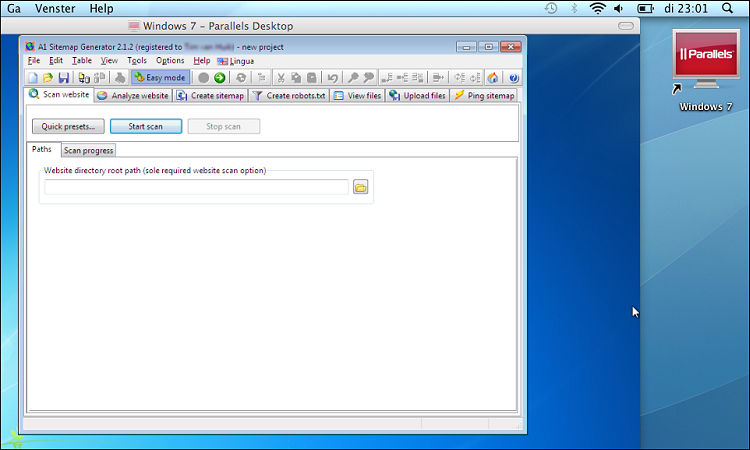This screenshot has height=450, width=750.
Task: Click the battery status icon
Action: click(645, 8)
